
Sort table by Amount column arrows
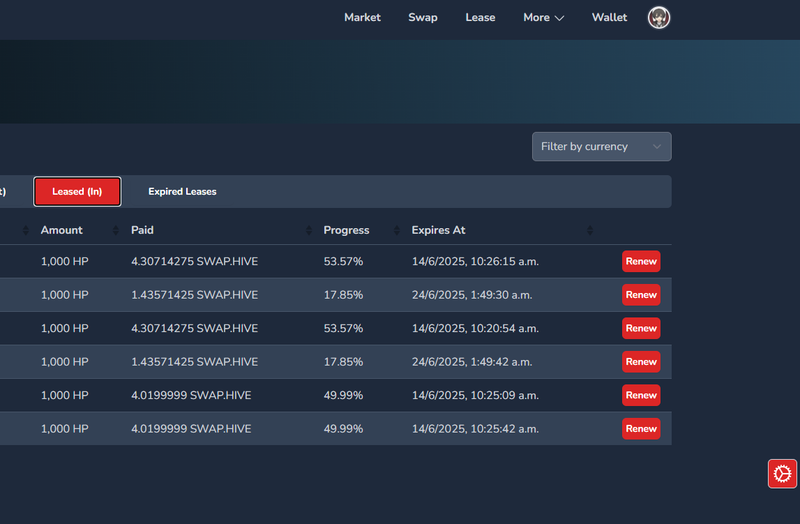tap(116, 231)
